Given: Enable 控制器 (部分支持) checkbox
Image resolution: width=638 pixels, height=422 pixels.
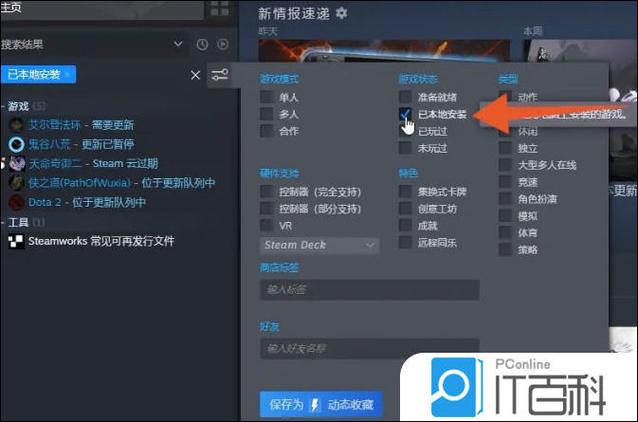Looking at the screenshot, I should coord(267,208).
